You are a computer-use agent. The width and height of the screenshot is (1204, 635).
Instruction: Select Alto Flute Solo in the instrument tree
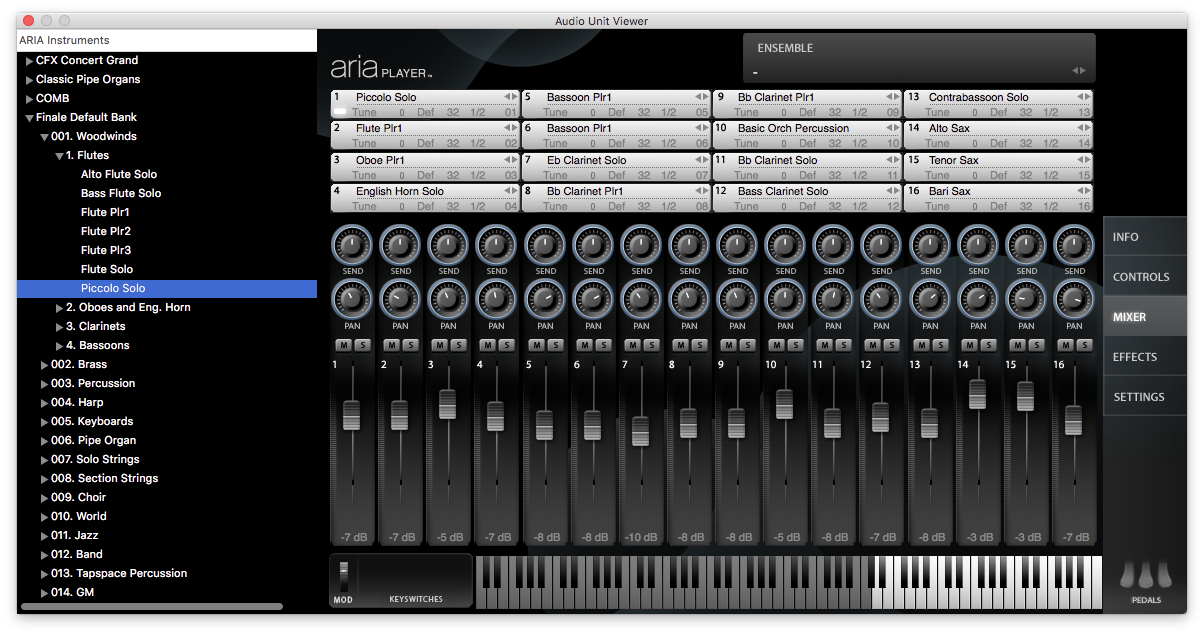point(119,174)
